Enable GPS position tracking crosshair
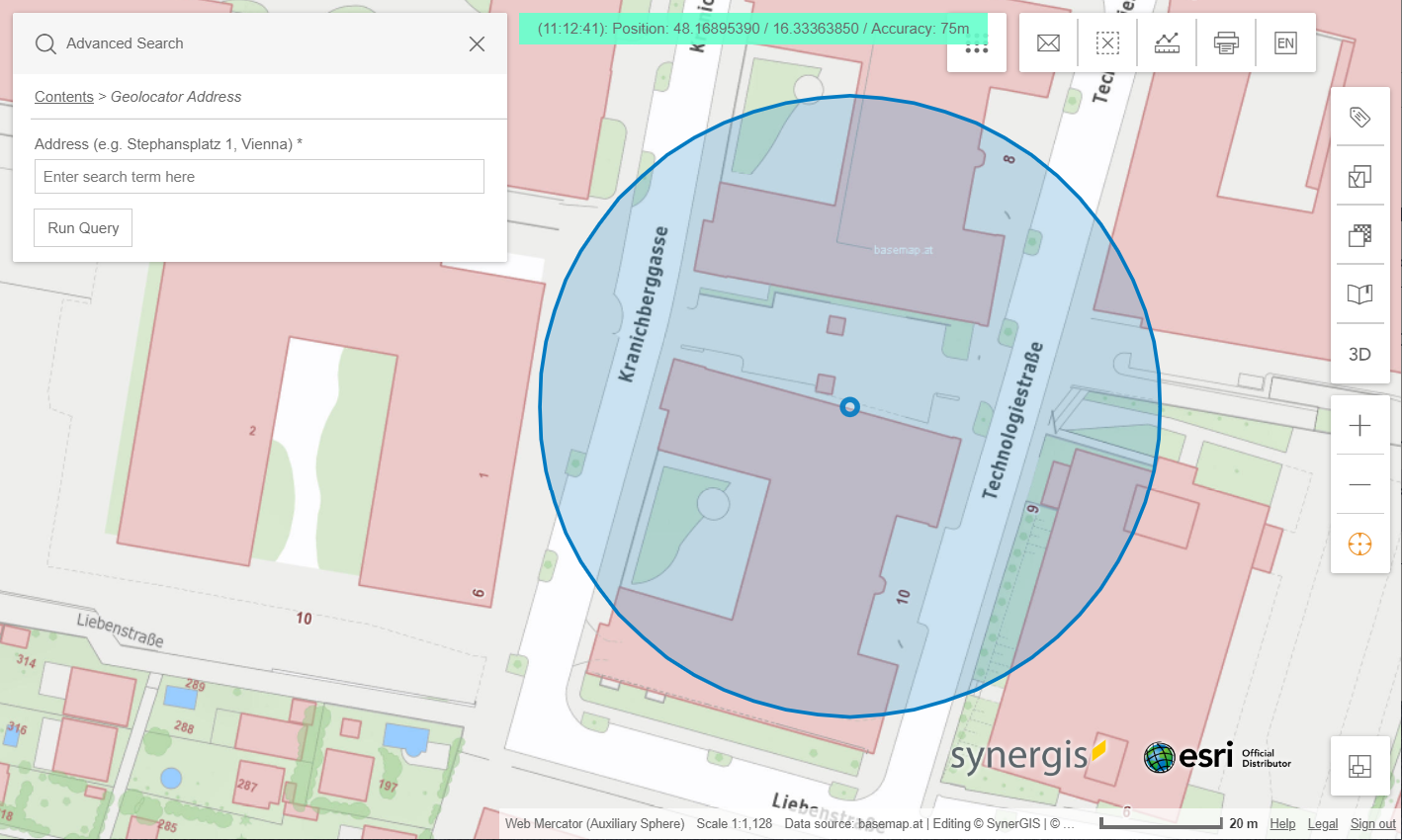Viewport: 1402px width, 840px height. 1359,543
